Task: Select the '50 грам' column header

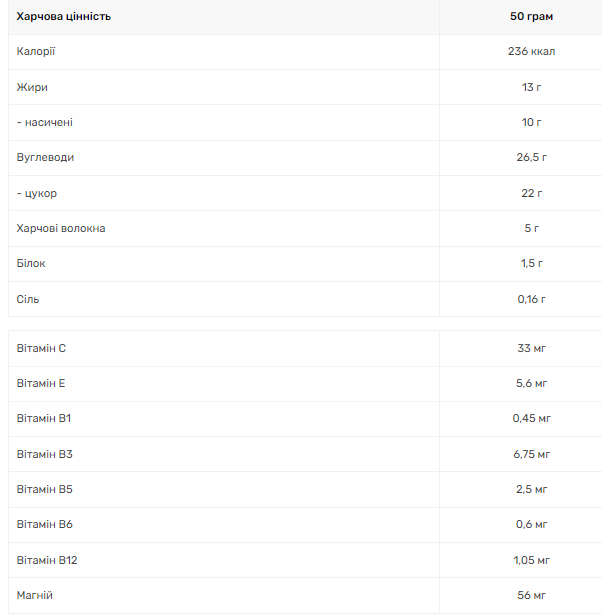Action: tap(531, 17)
